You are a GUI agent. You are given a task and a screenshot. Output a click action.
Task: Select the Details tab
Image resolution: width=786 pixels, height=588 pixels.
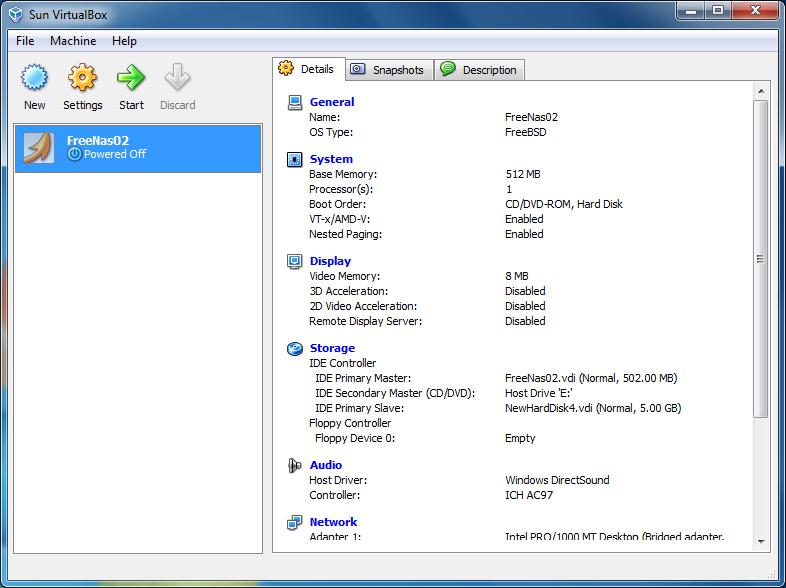pos(309,69)
